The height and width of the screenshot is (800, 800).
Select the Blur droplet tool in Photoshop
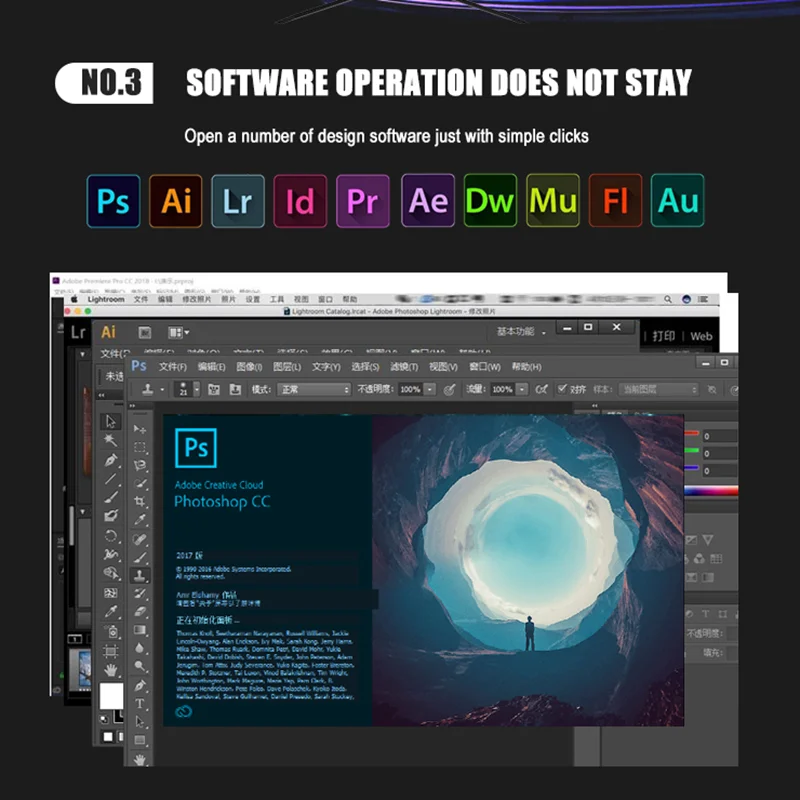click(x=140, y=648)
